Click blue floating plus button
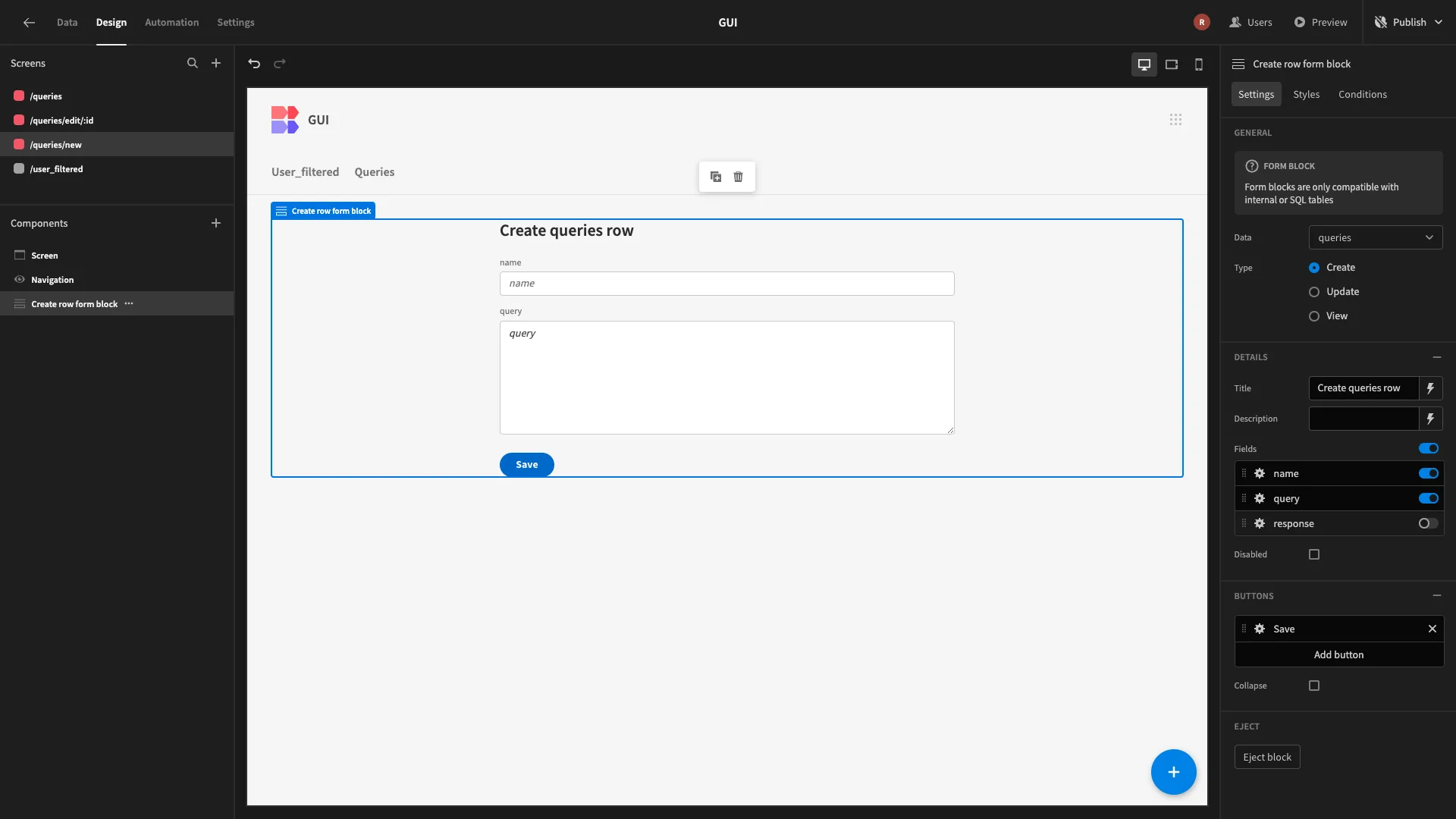 1173,772
